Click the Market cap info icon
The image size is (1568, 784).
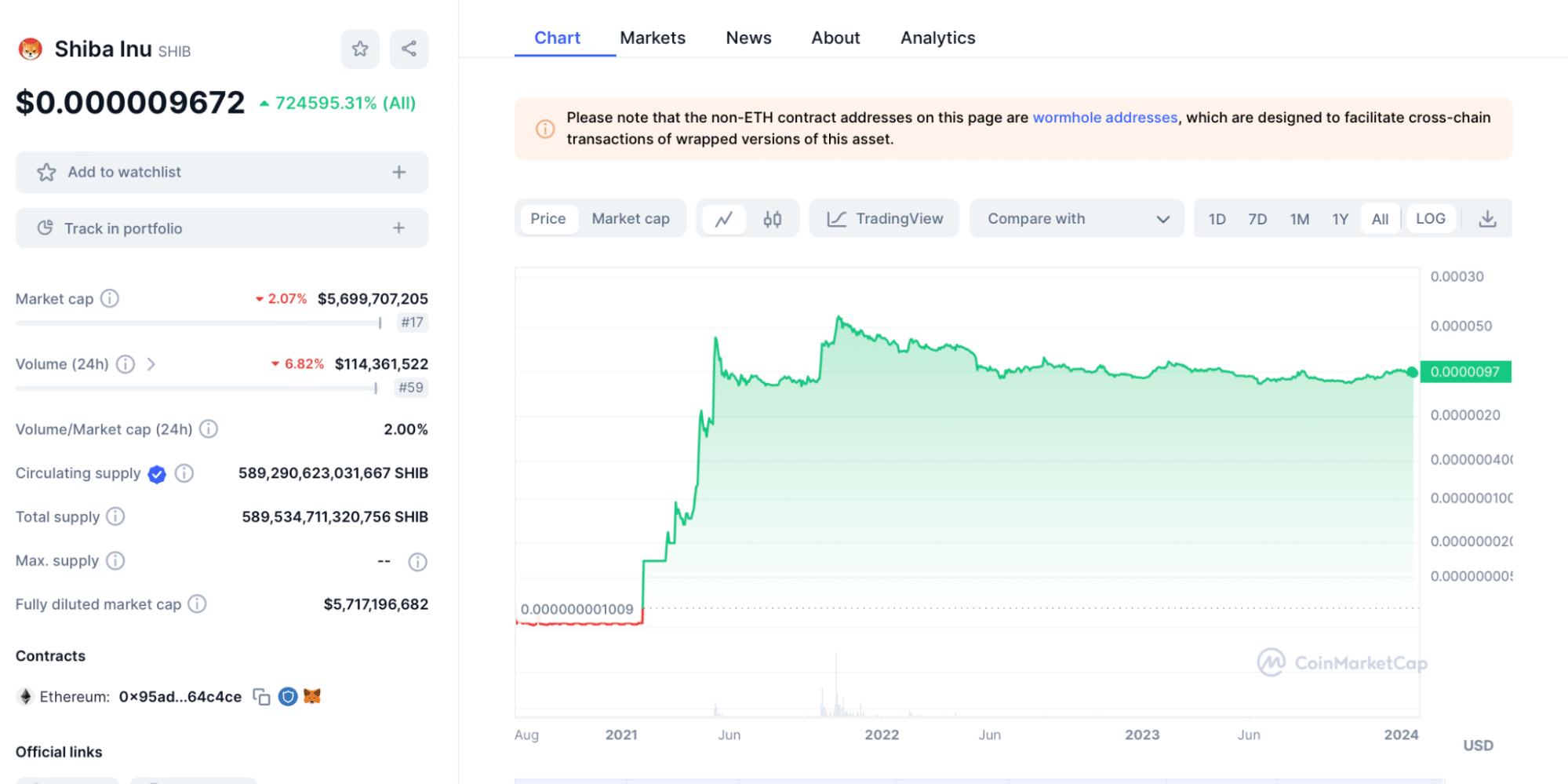(x=110, y=298)
